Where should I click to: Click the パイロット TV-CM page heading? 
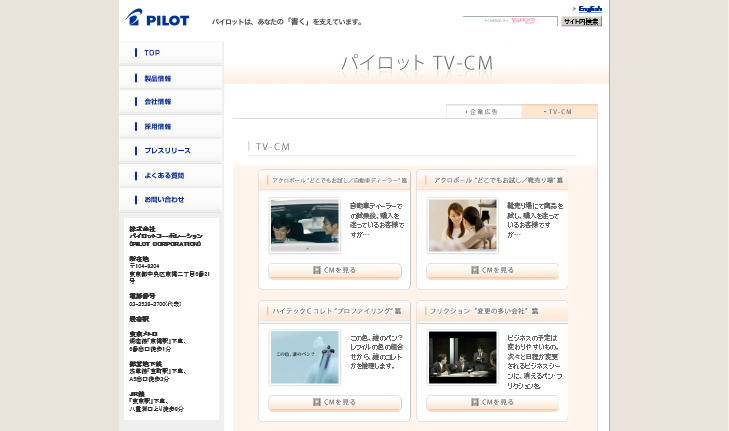click(417, 63)
